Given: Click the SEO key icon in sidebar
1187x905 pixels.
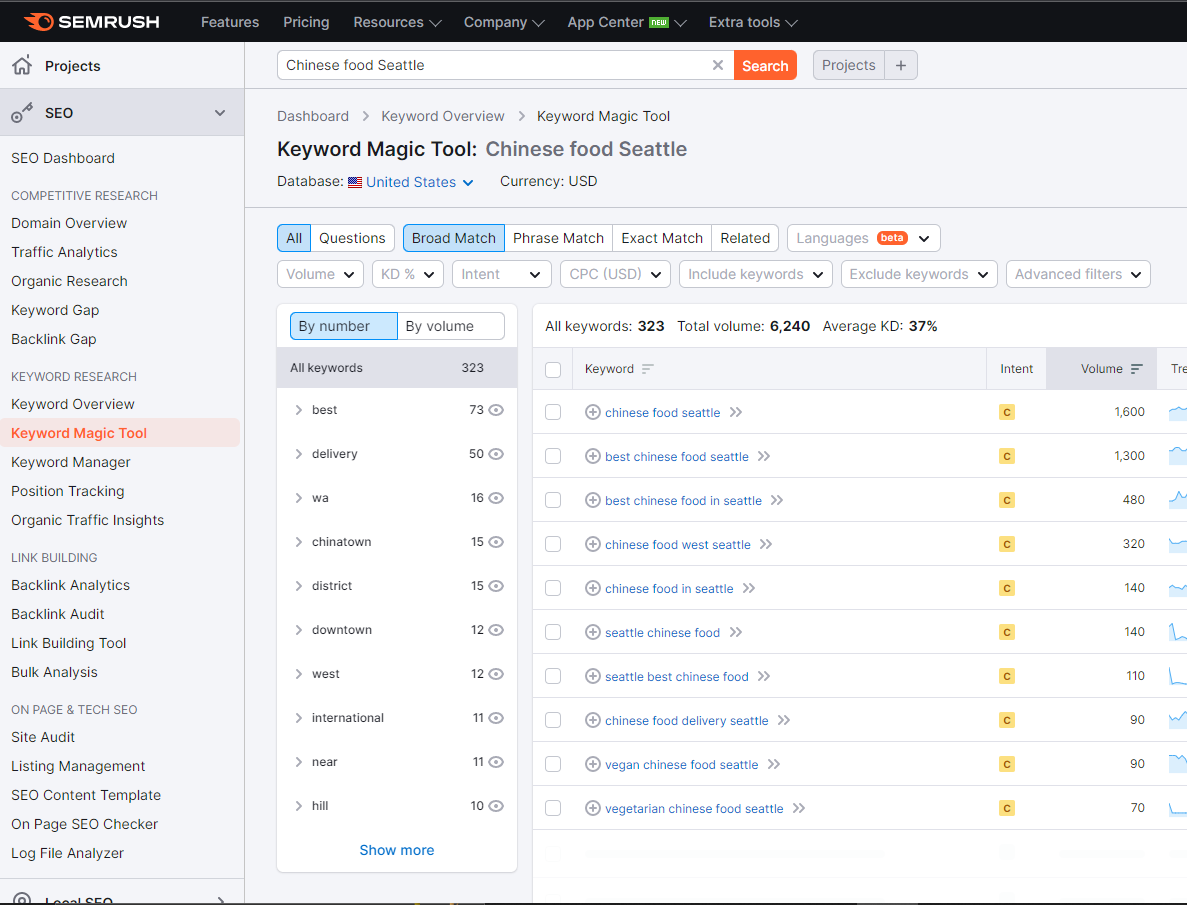Looking at the screenshot, I should point(22,113).
